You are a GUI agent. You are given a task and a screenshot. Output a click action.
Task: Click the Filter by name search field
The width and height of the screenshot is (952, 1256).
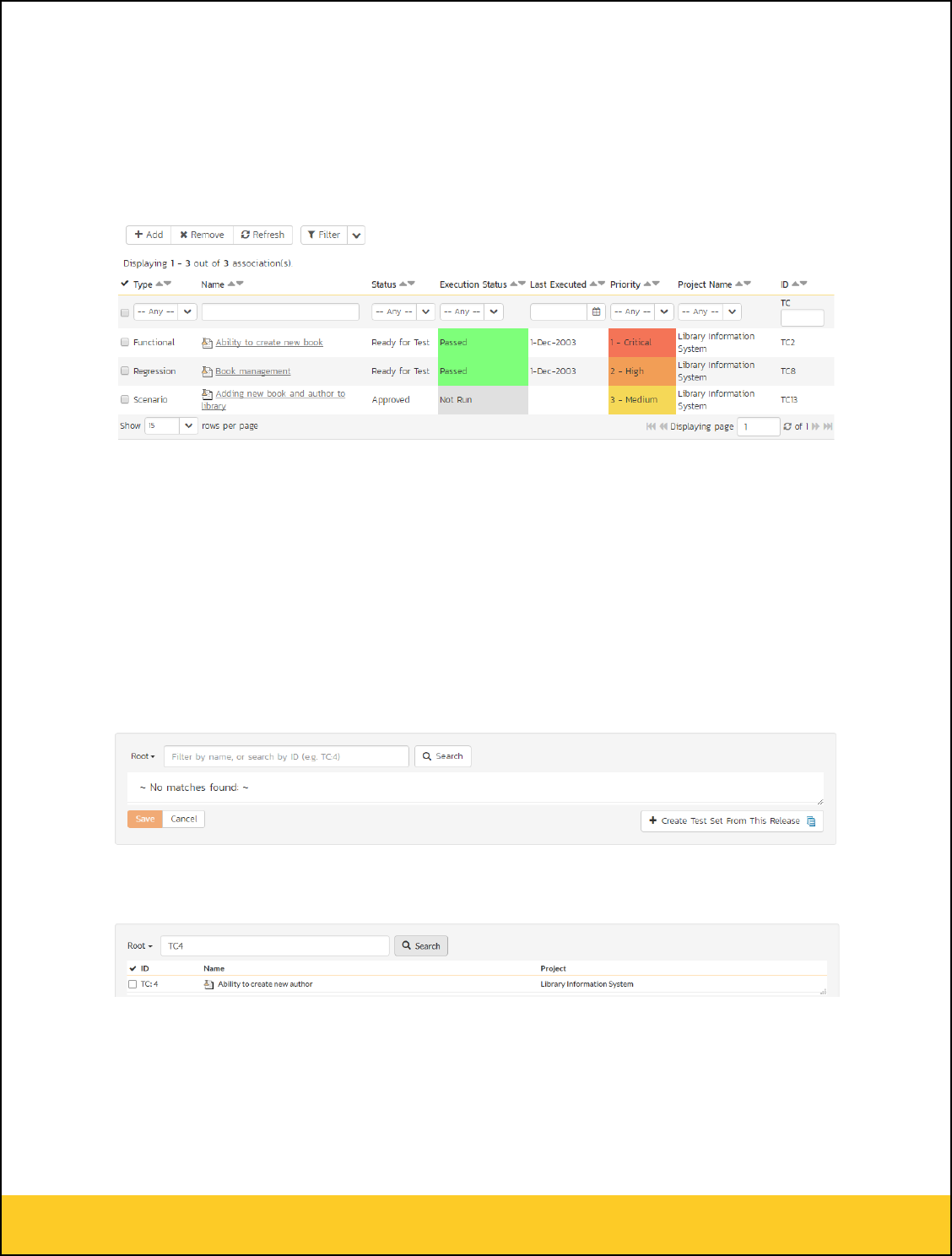[286, 756]
